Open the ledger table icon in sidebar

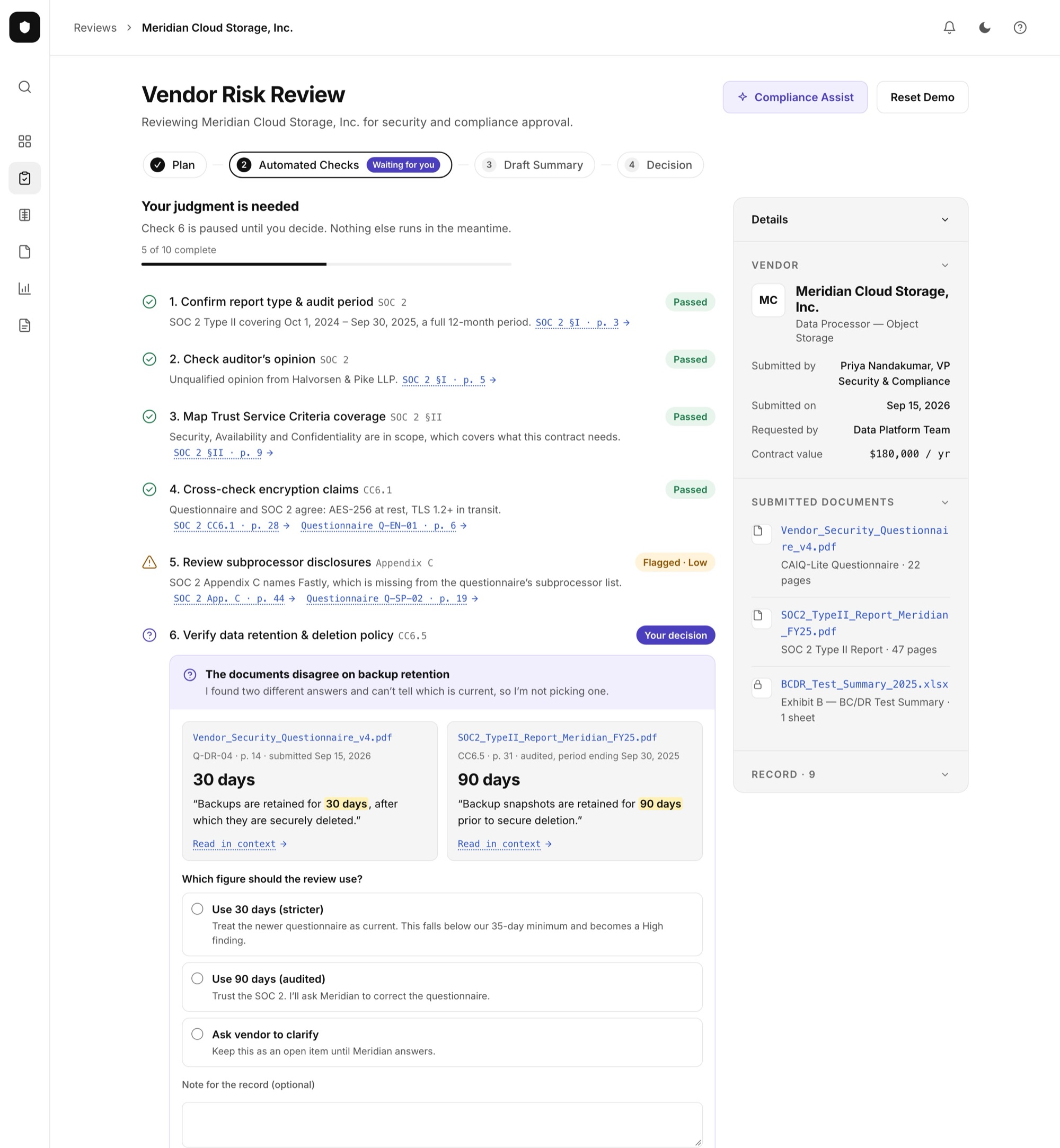(x=25, y=215)
